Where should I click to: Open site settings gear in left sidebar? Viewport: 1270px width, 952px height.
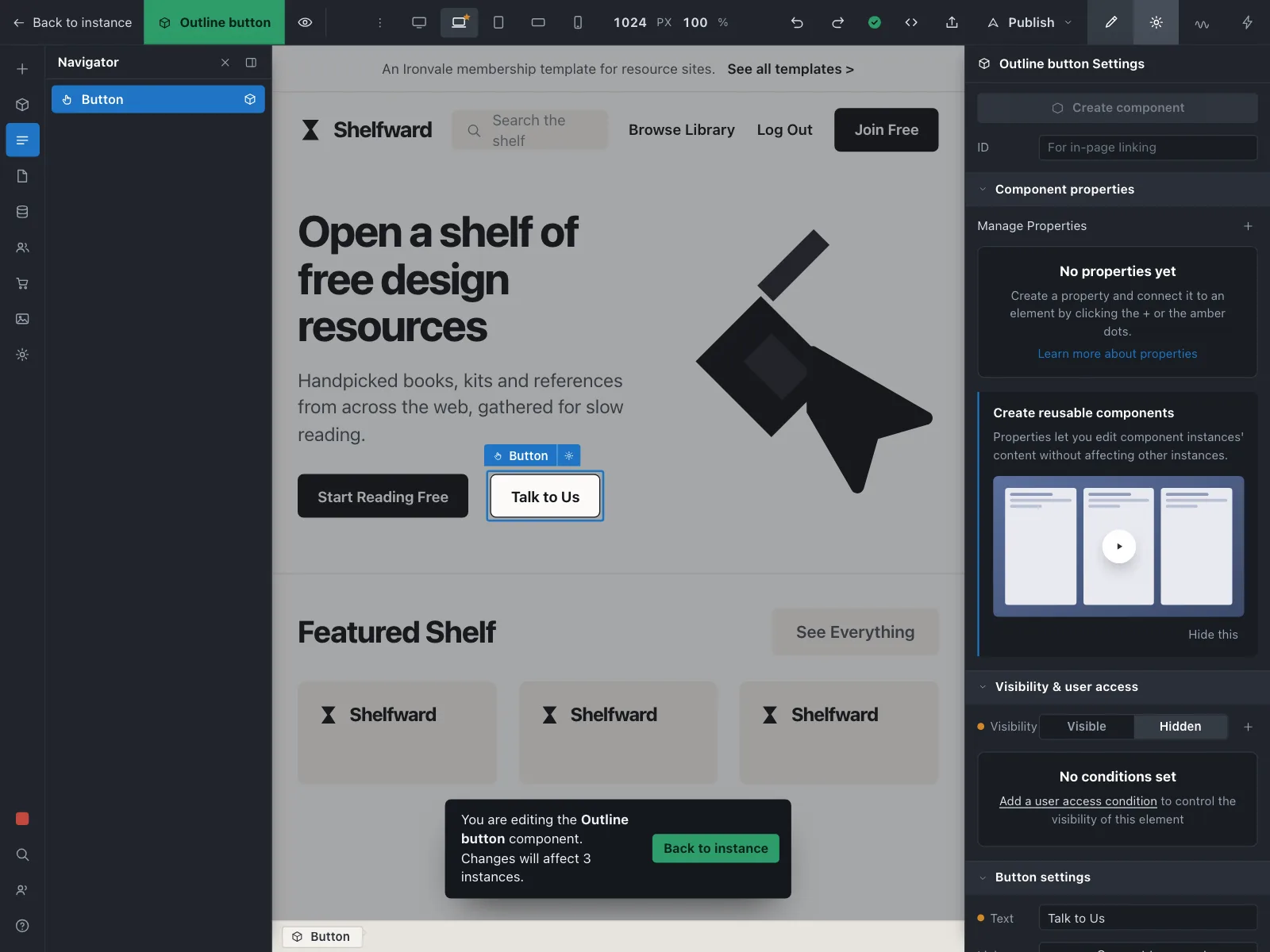22,355
